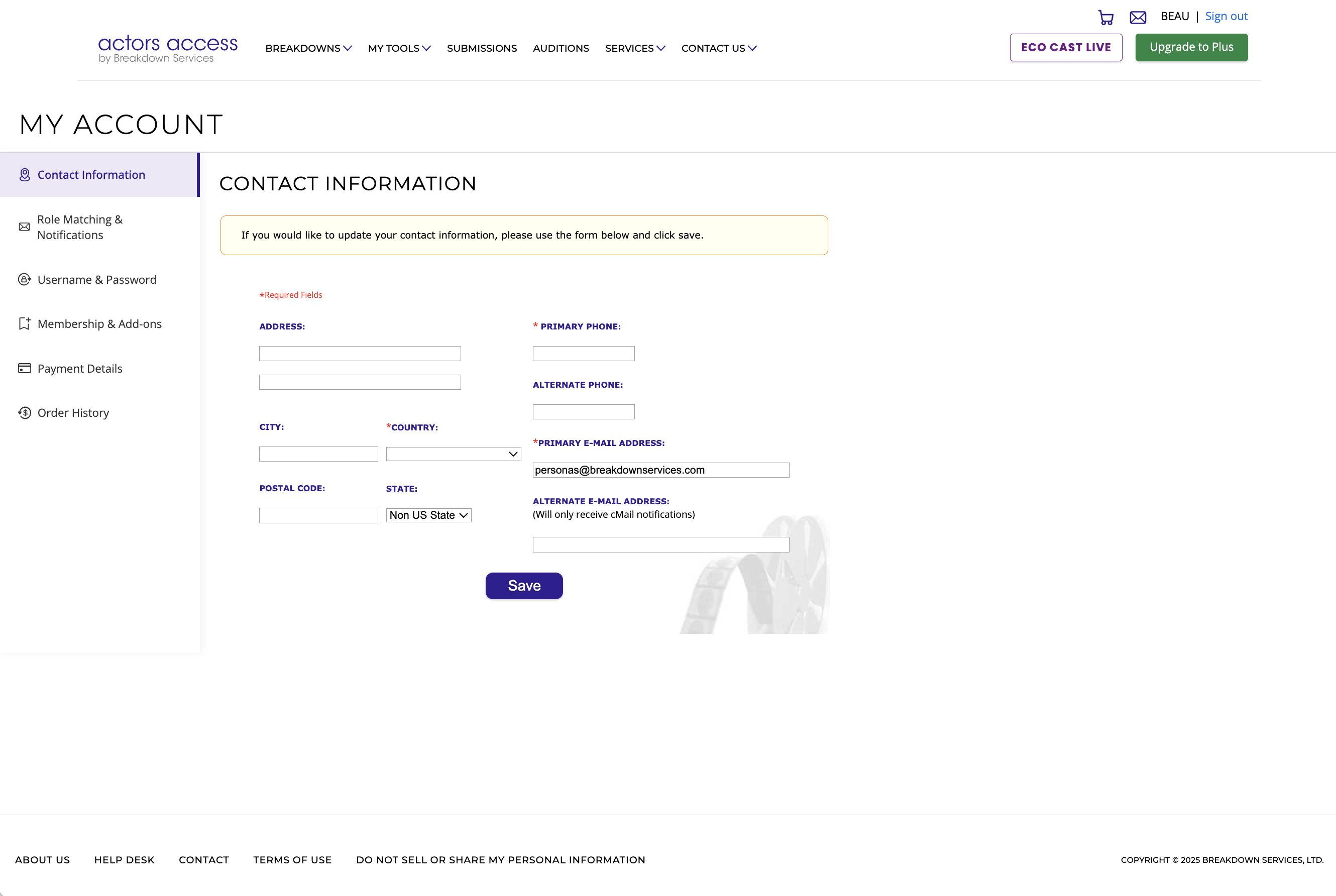The image size is (1336, 896).
Task: Open the Non US State dropdown
Action: (428, 515)
